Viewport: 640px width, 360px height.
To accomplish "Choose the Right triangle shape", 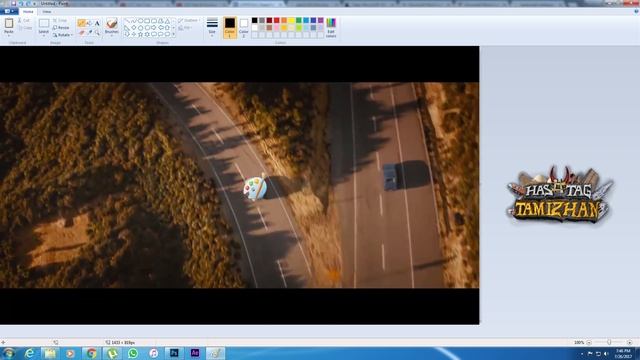I will pyautogui.click(x=127, y=27).
